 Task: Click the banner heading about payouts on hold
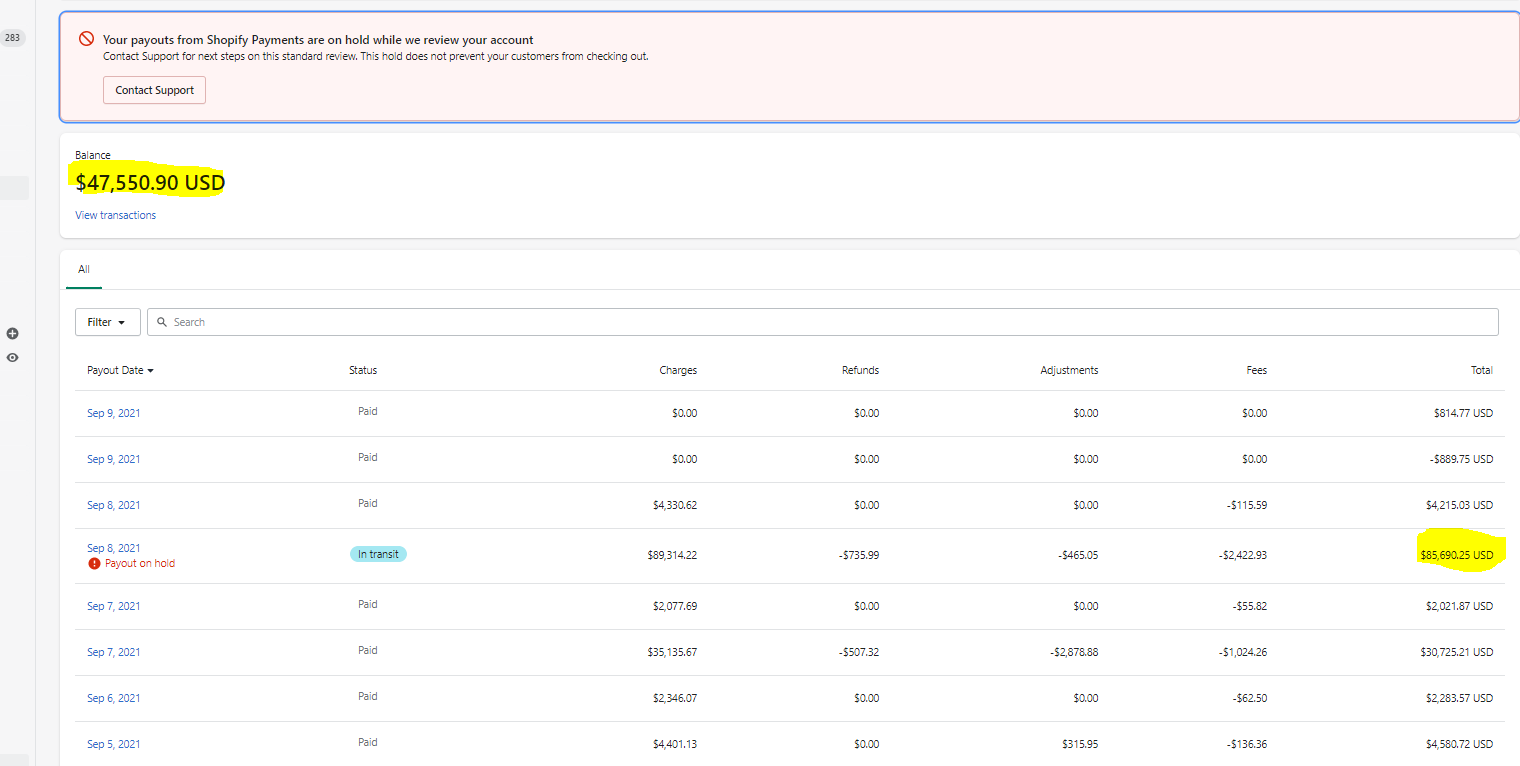point(318,40)
